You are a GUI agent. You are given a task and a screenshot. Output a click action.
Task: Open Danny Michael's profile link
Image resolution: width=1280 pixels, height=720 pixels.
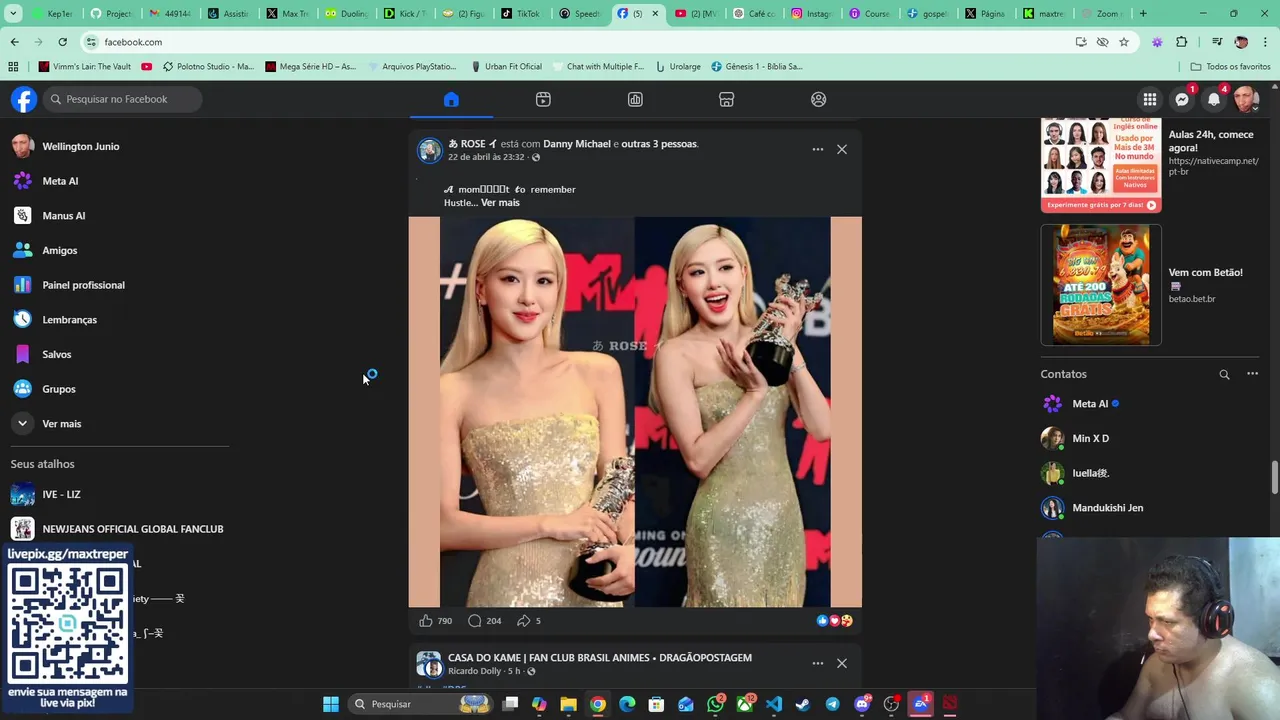pos(577,144)
